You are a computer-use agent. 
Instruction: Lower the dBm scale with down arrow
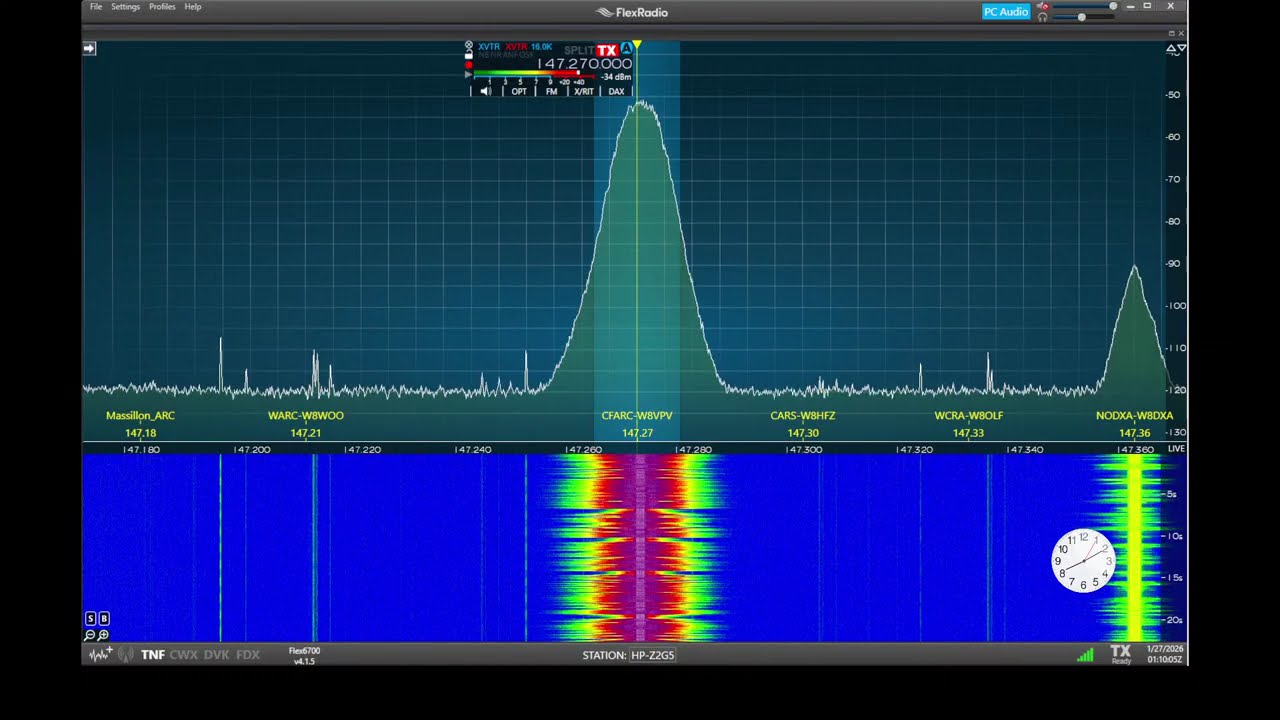pos(1182,48)
